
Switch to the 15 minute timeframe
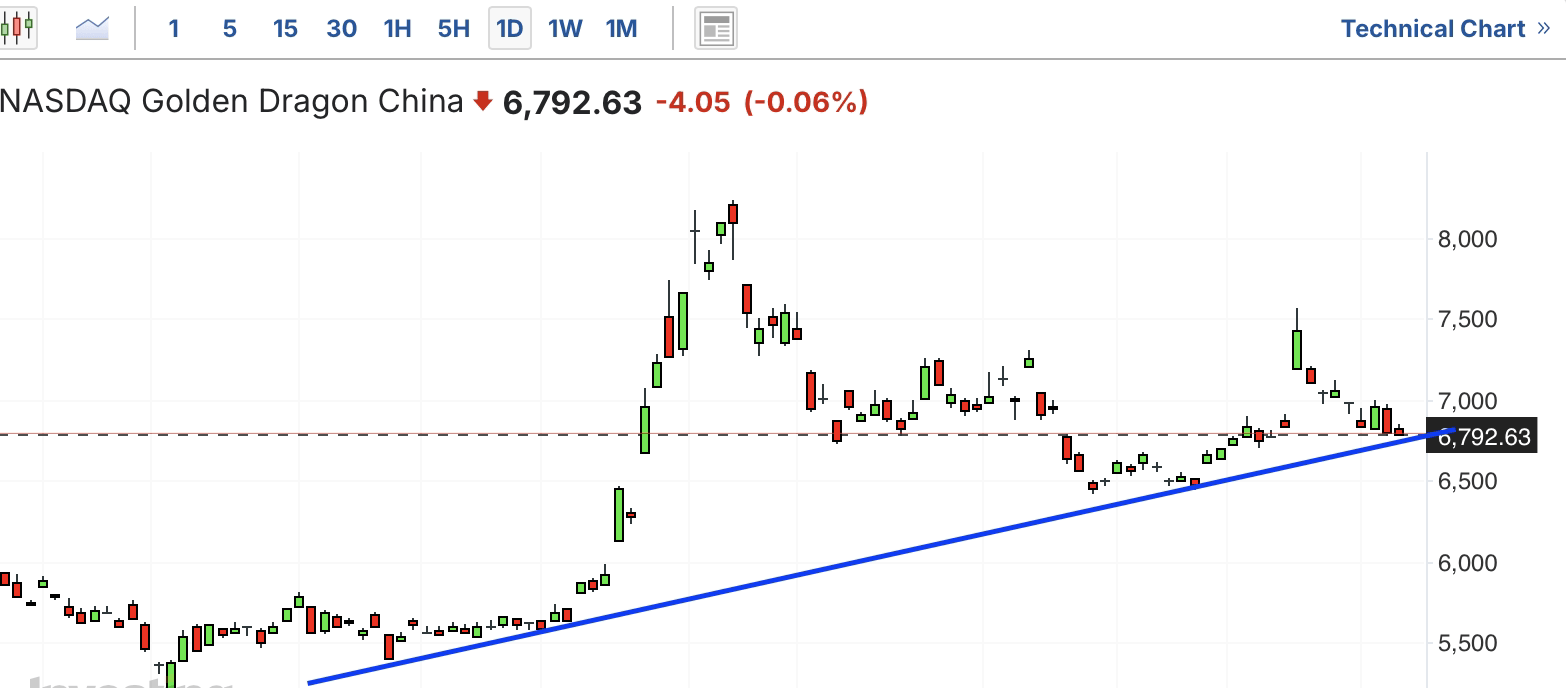285,29
